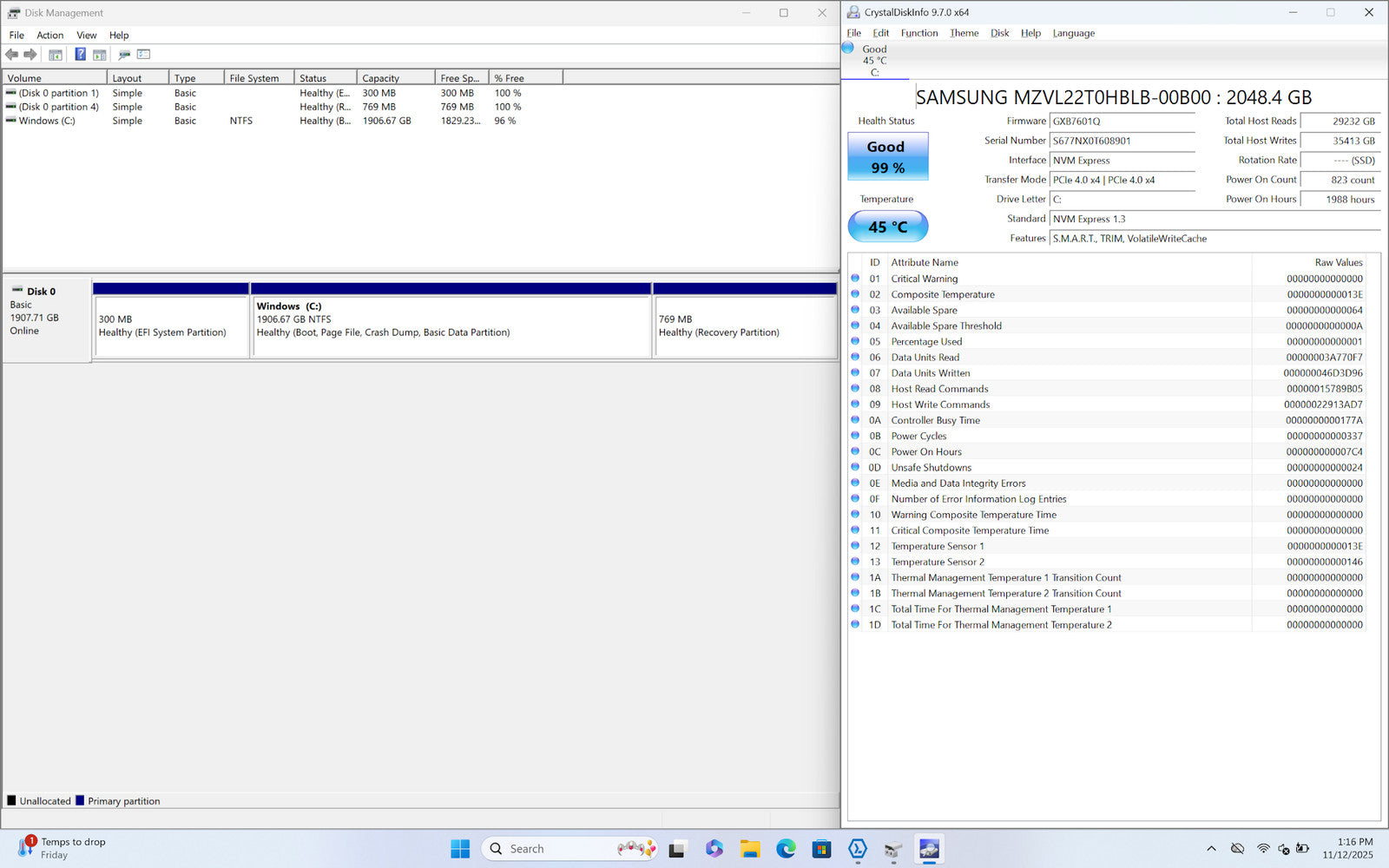Open File Explorer from the taskbar
Screen dimensions: 1389x868
tap(750, 849)
